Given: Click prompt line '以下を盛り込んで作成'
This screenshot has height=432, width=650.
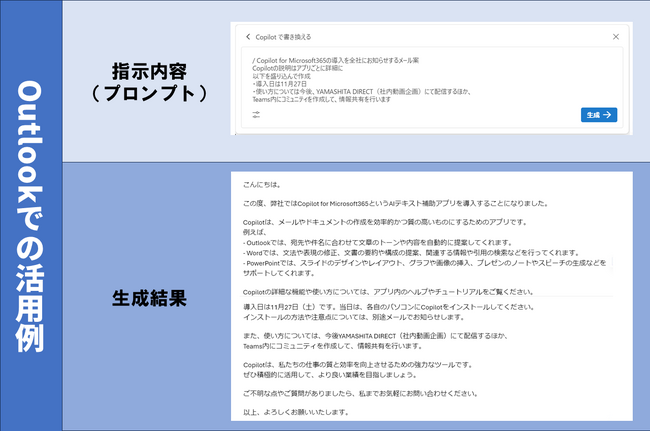Looking at the screenshot, I should (x=281, y=76).
